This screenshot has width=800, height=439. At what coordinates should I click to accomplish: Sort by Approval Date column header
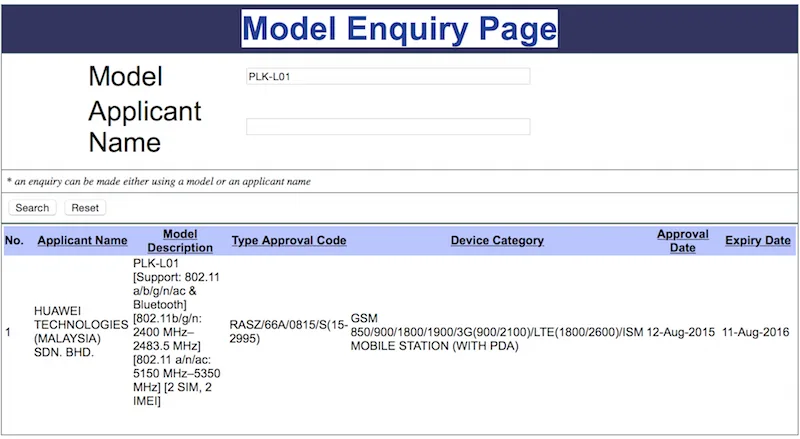(x=683, y=241)
